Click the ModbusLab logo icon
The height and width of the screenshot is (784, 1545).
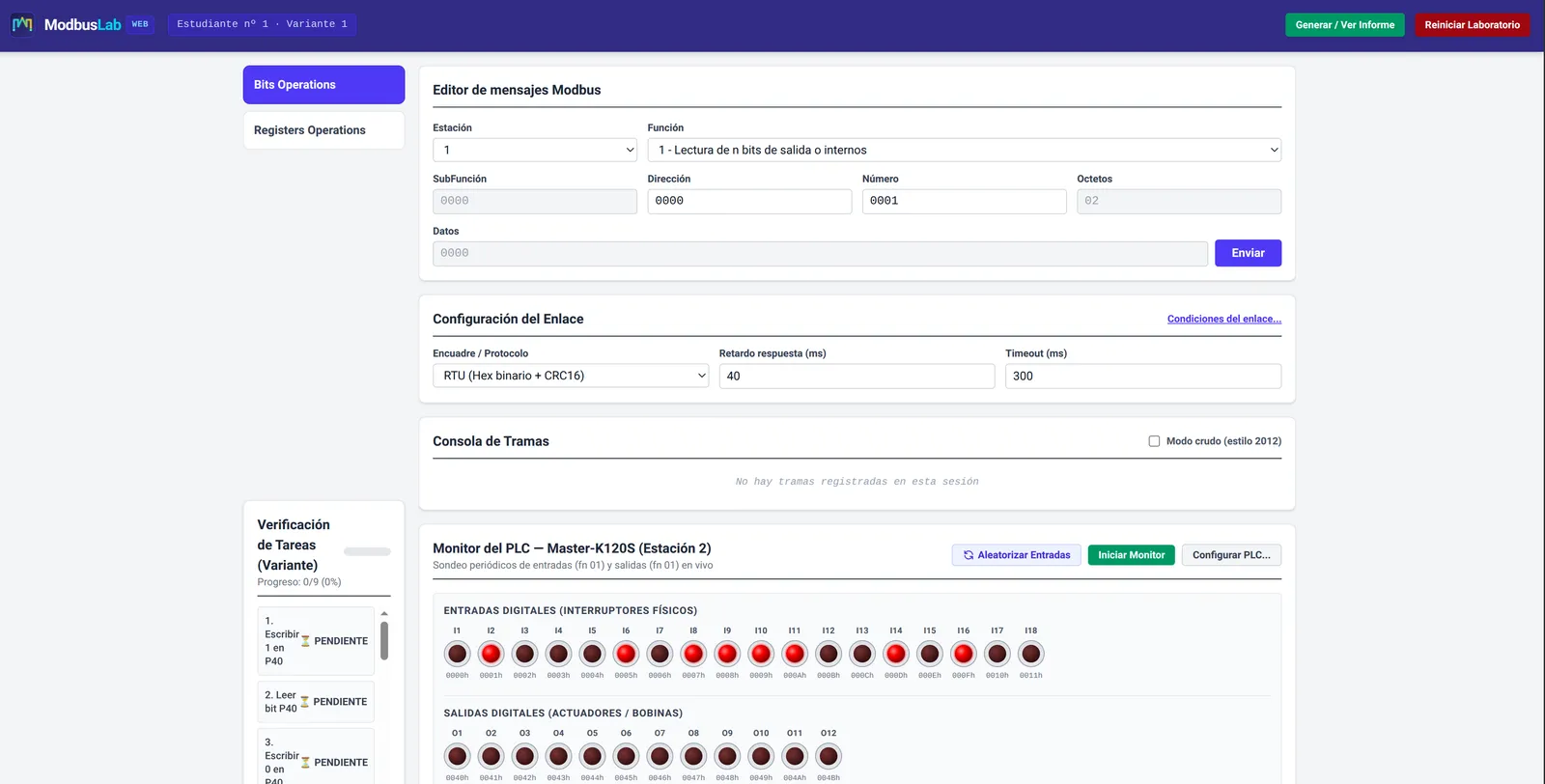click(22, 24)
